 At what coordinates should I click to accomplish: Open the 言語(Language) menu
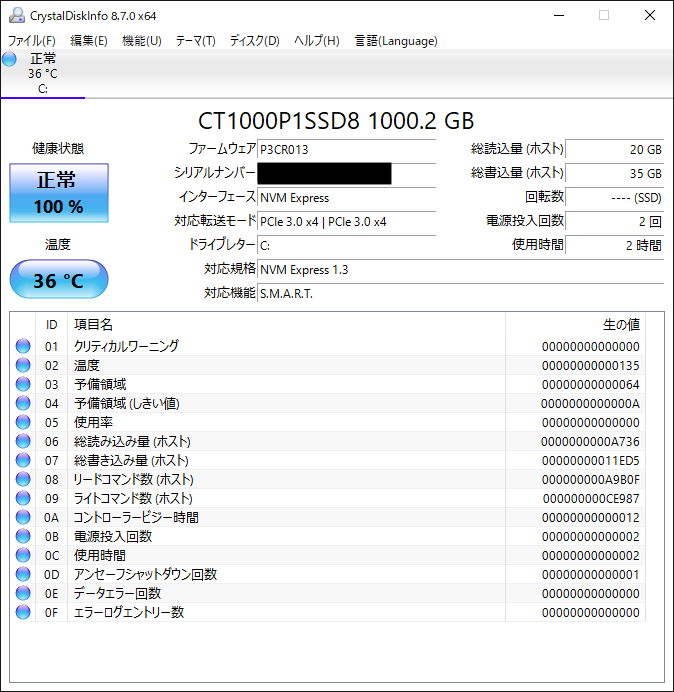pos(396,41)
